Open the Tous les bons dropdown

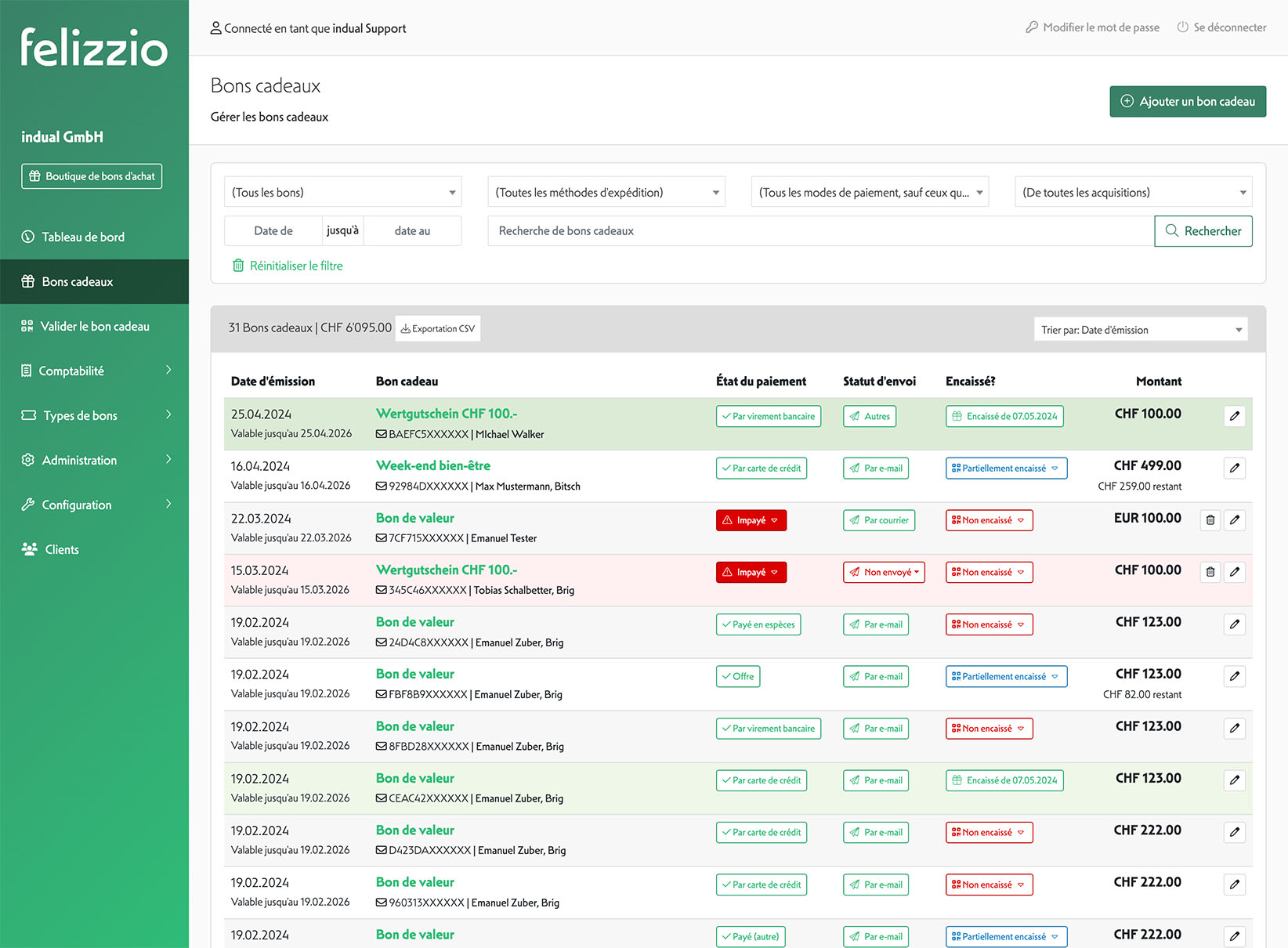point(342,193)
